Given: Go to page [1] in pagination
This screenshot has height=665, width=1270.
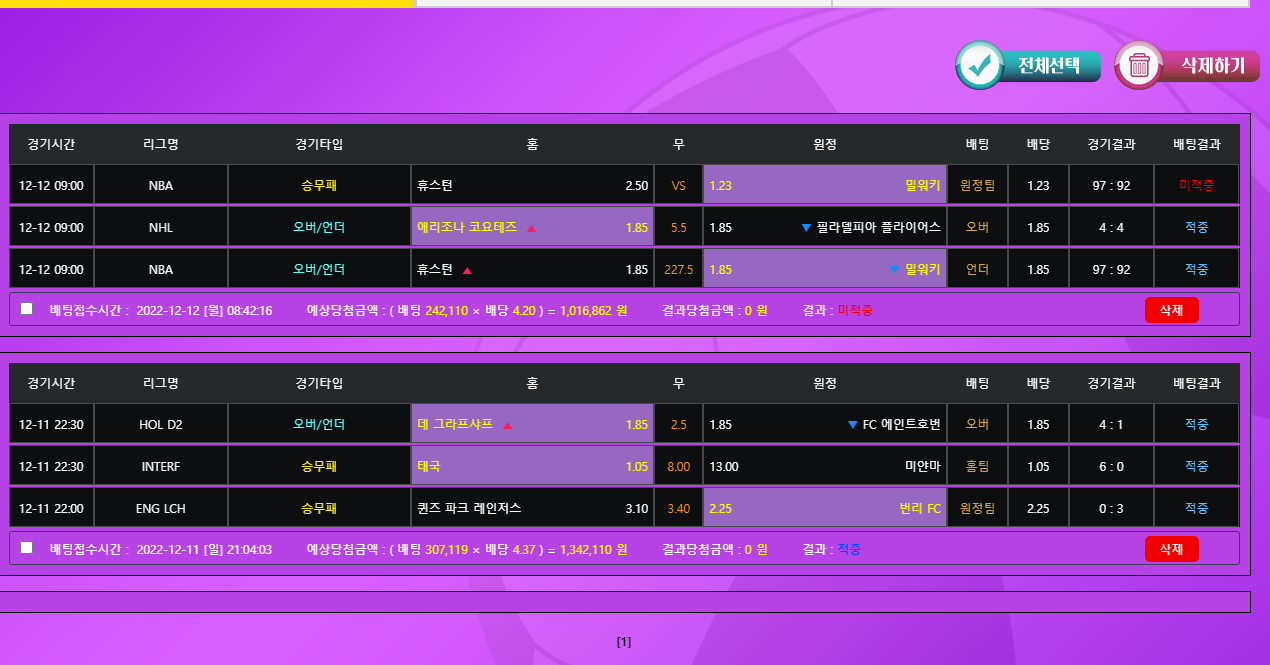Looking at the screenshot, I should coord(624,642).
